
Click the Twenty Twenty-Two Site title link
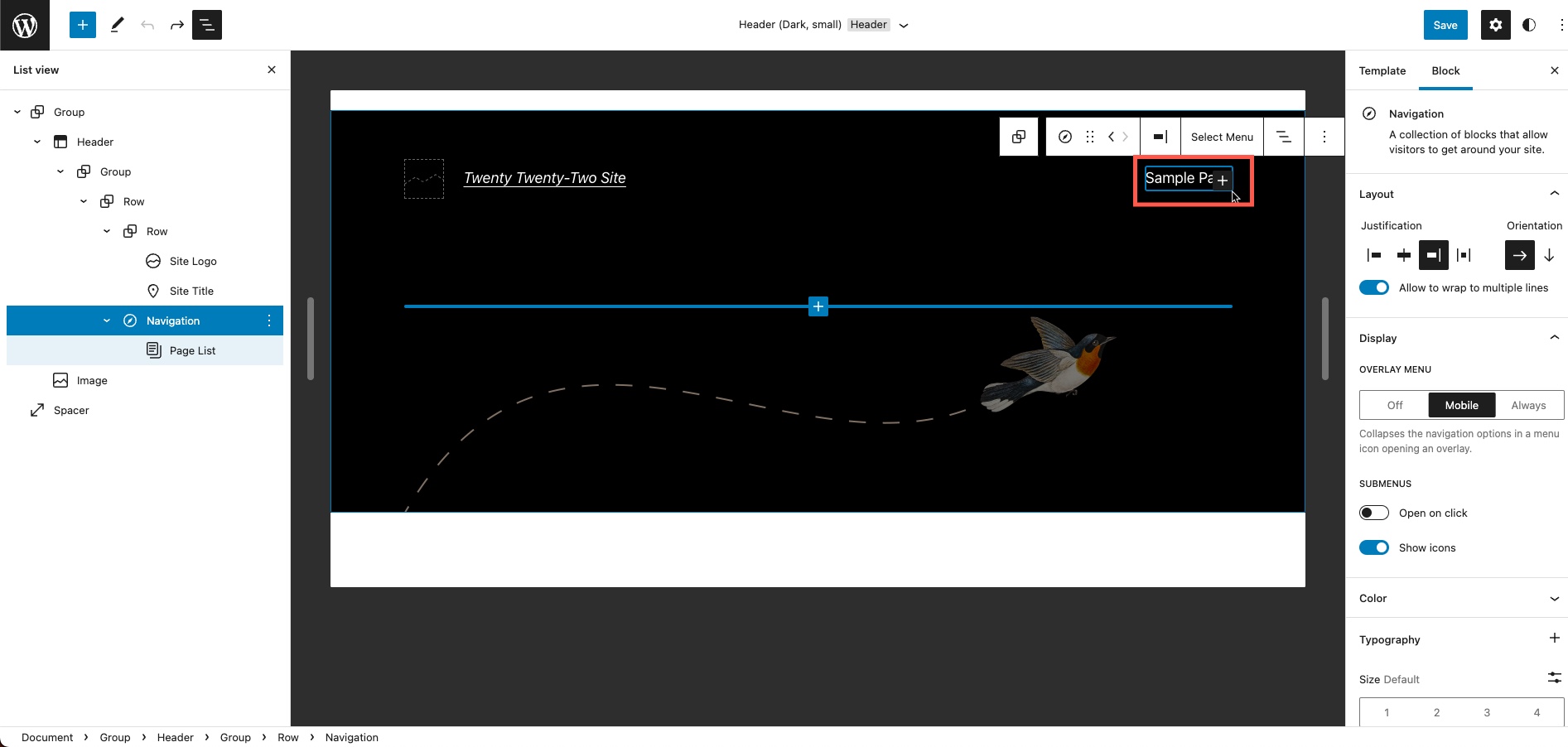545,178
